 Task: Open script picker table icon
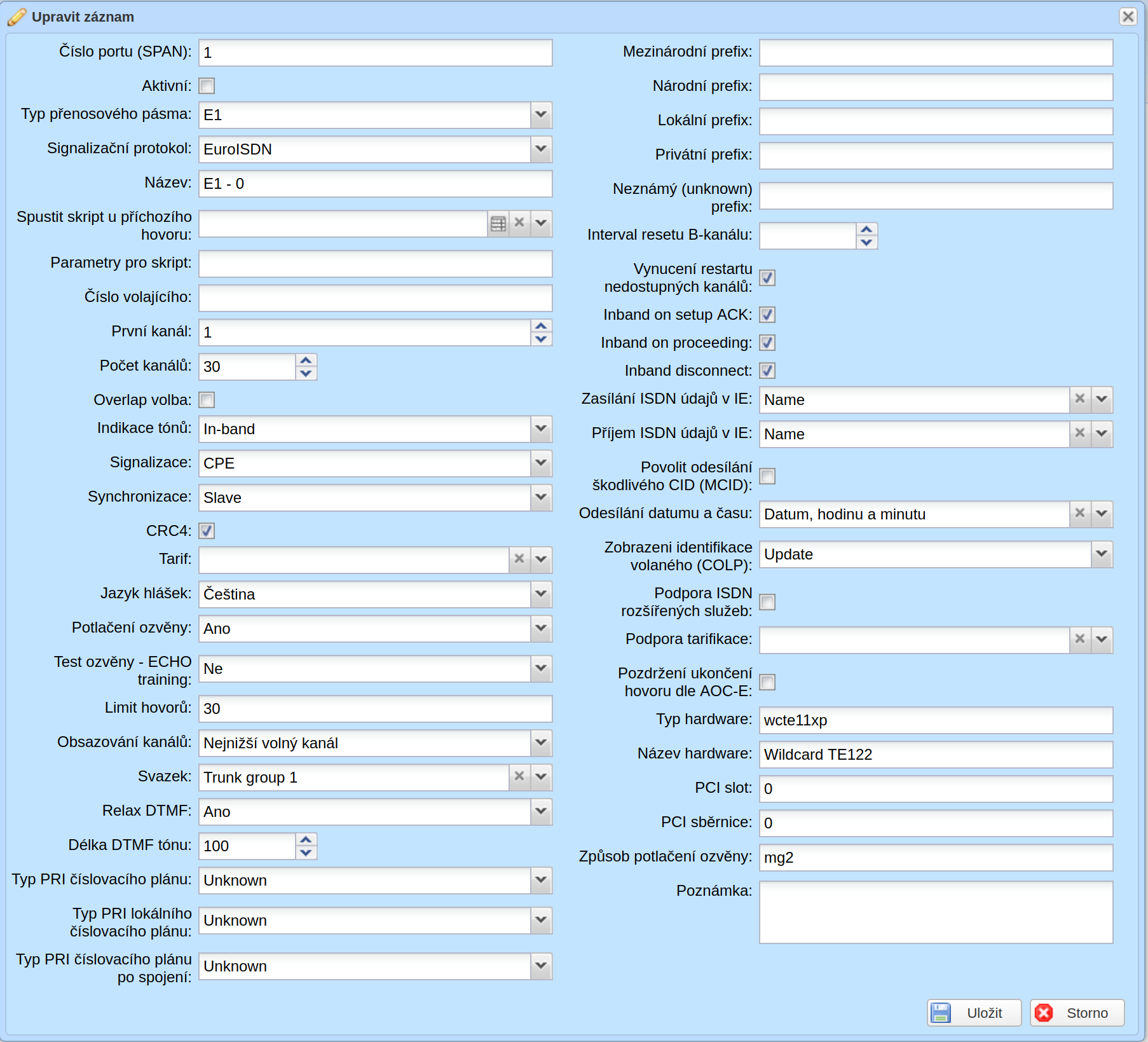(x=498, y=224)
